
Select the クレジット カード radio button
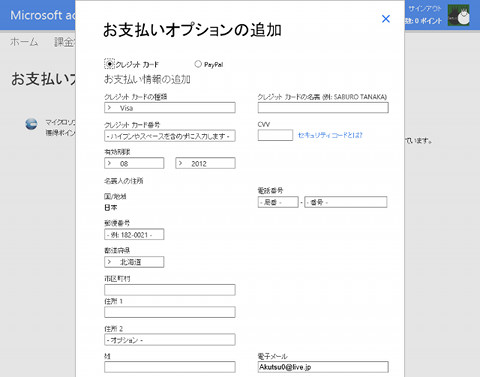(x=109, y=64)
